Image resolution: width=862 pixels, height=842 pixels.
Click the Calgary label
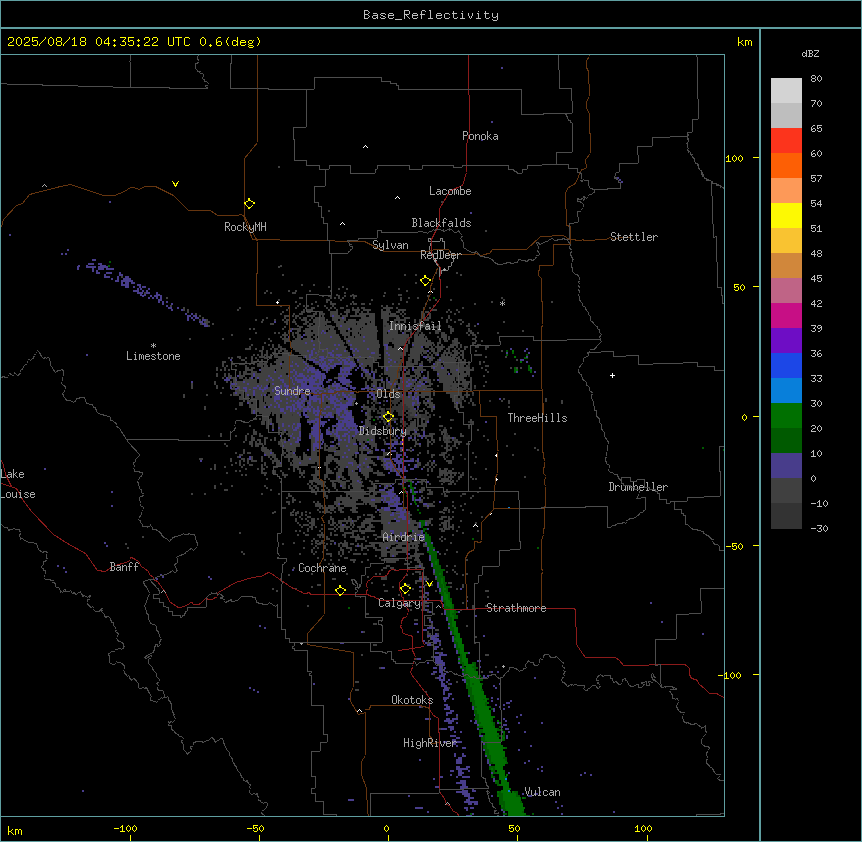point(399,603)
